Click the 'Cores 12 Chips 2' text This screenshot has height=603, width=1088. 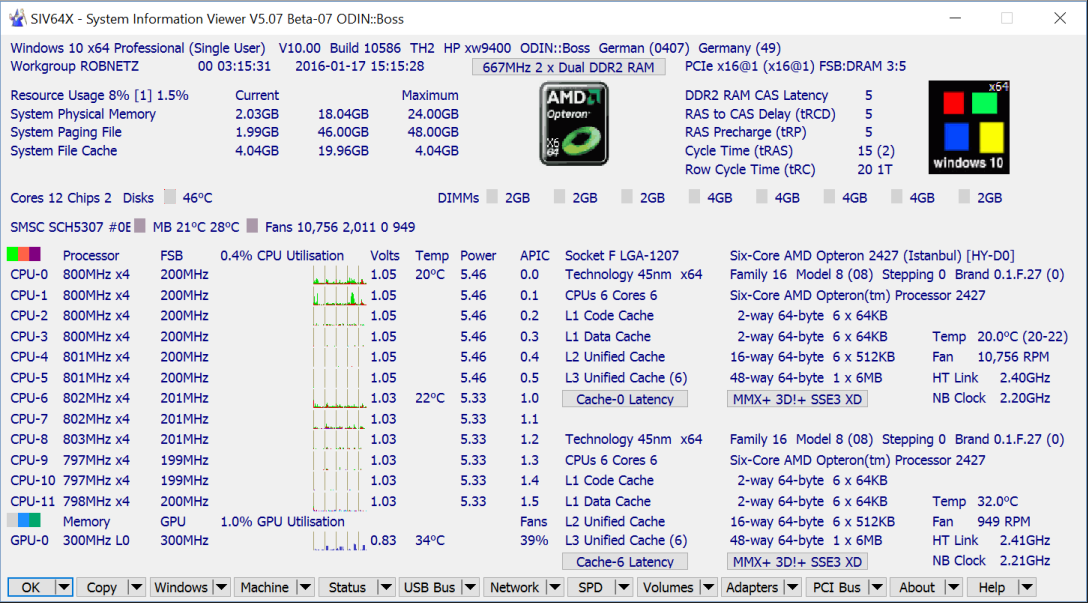61,198
